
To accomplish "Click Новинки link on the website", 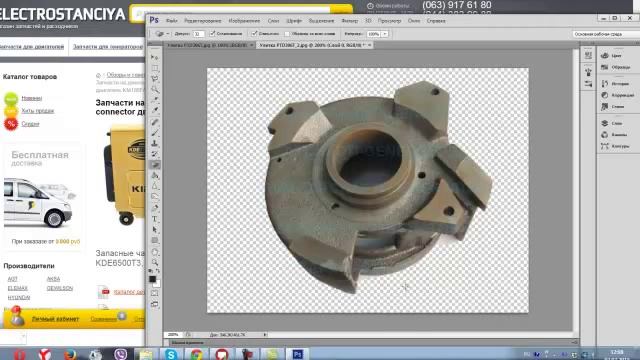I will click(31, 98).
